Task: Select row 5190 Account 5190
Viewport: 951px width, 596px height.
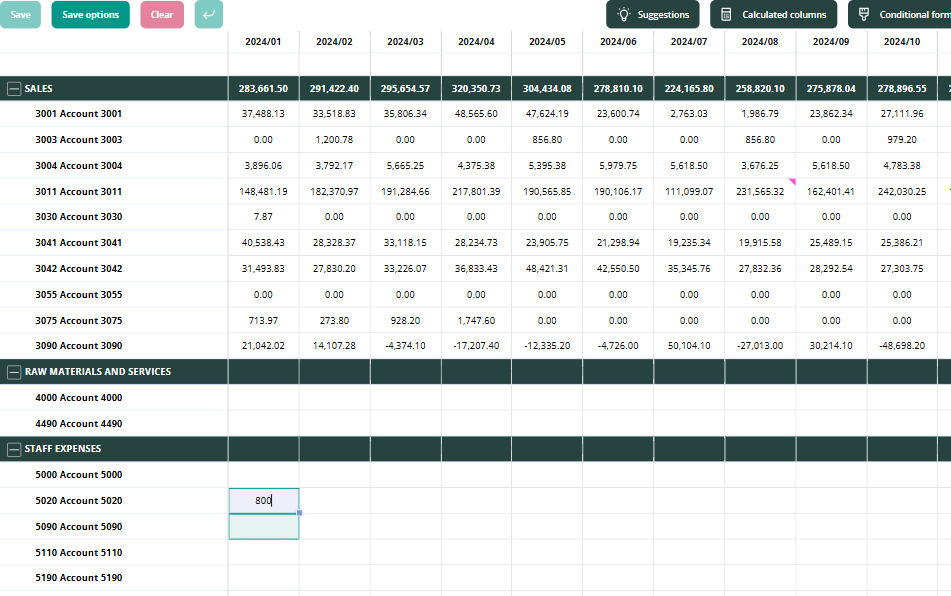Action: click(x=78, y=578)
